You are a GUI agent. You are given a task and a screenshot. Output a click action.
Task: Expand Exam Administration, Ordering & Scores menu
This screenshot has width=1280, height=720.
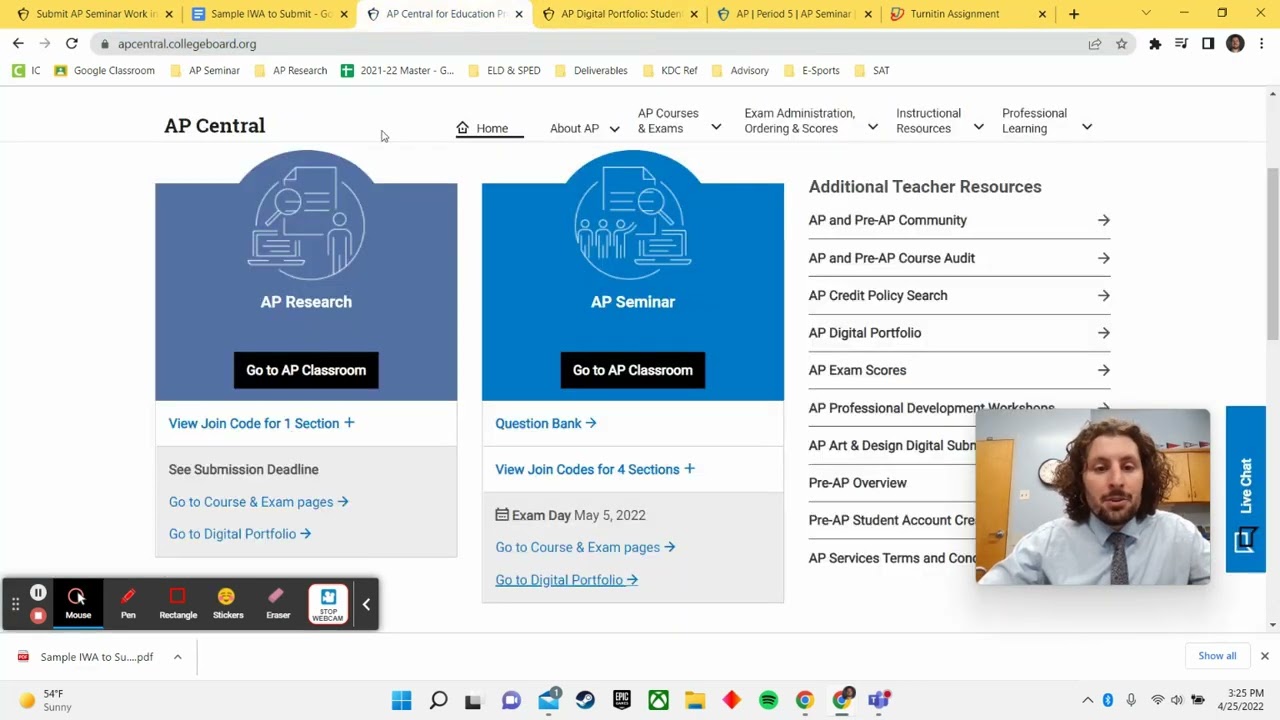(811, 121)
